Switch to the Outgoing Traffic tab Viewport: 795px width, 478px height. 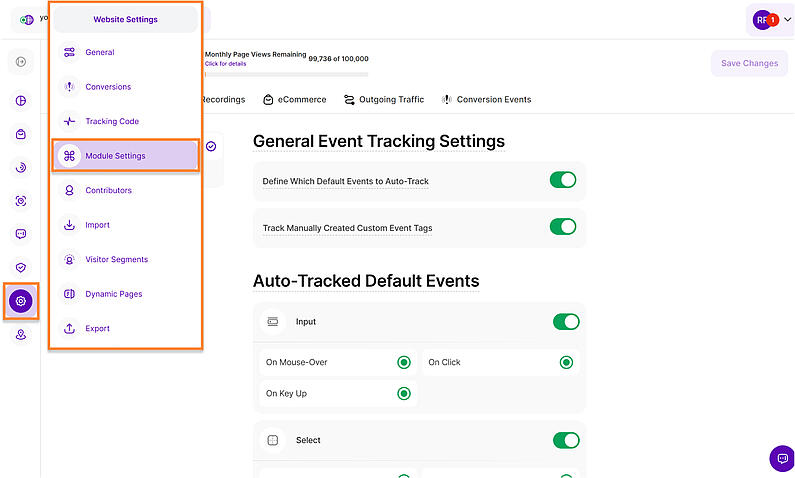(384, 99)
